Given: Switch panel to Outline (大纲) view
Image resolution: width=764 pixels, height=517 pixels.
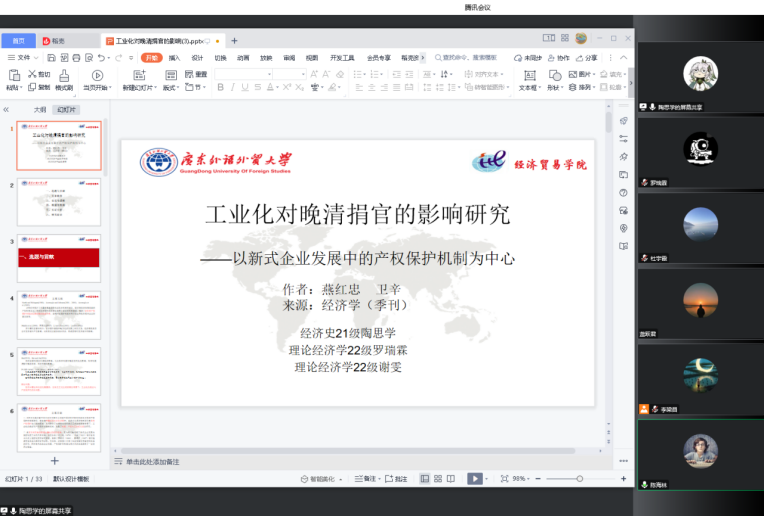Looking at the screenshot, I should pyautogui.click(x=40, y=110).
